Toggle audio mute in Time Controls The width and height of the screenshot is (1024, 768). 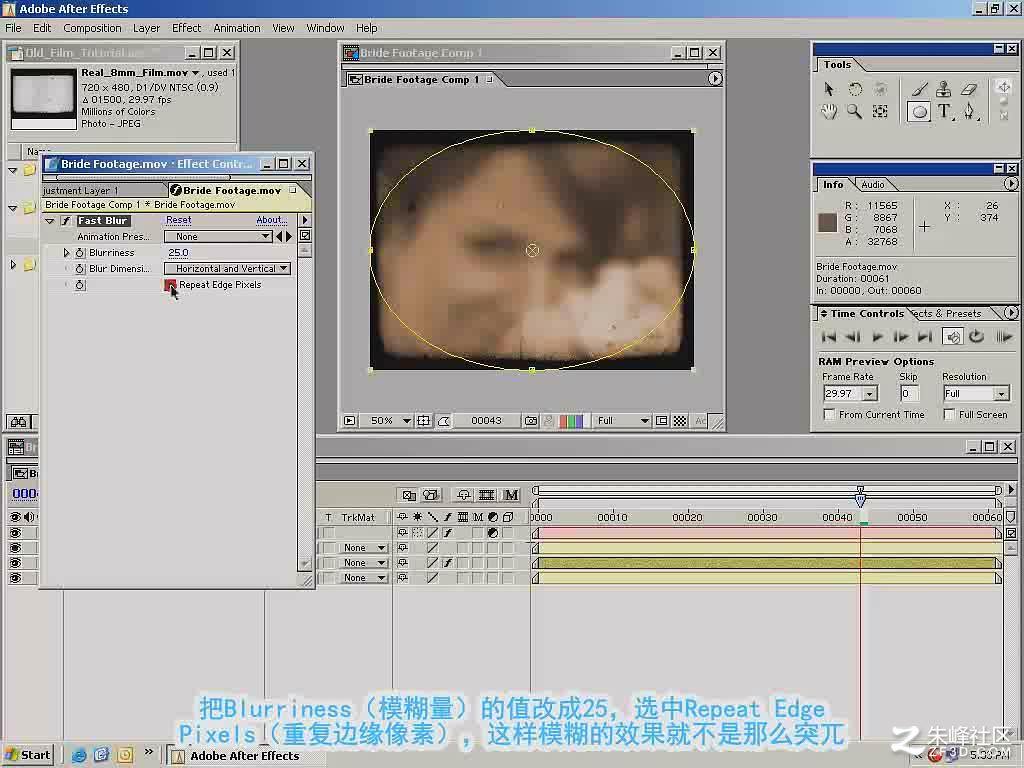point(953,337)
